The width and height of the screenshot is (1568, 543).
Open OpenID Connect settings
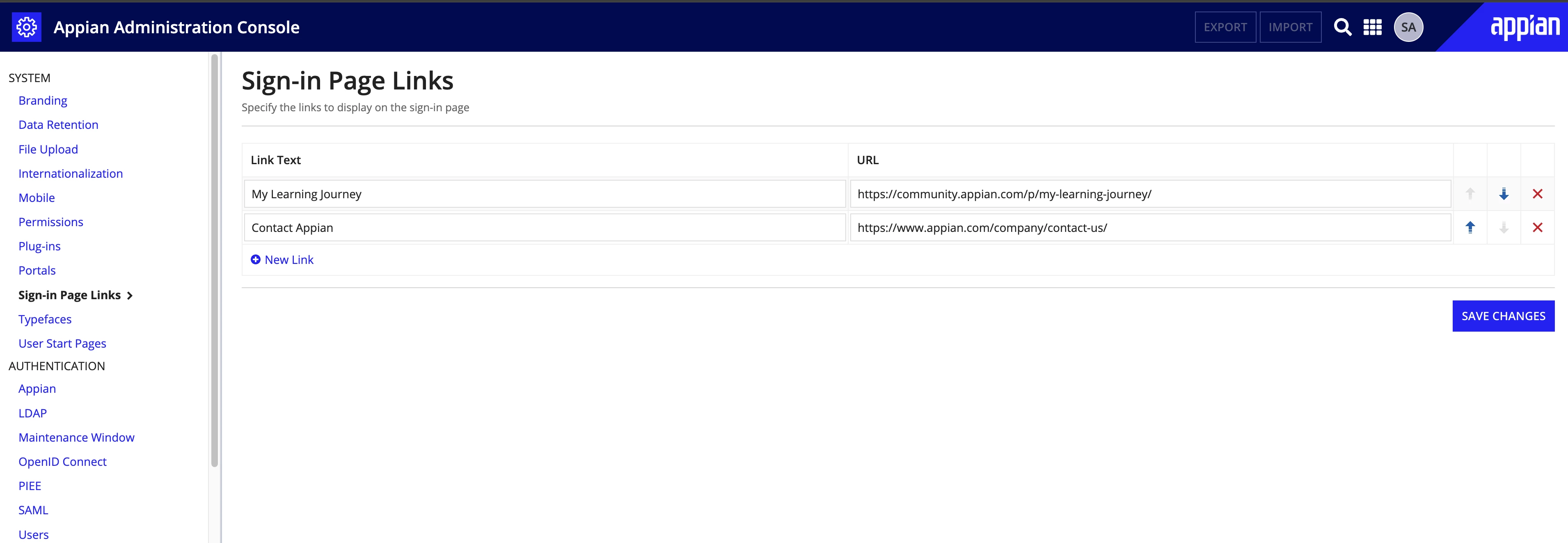[63, 462]
